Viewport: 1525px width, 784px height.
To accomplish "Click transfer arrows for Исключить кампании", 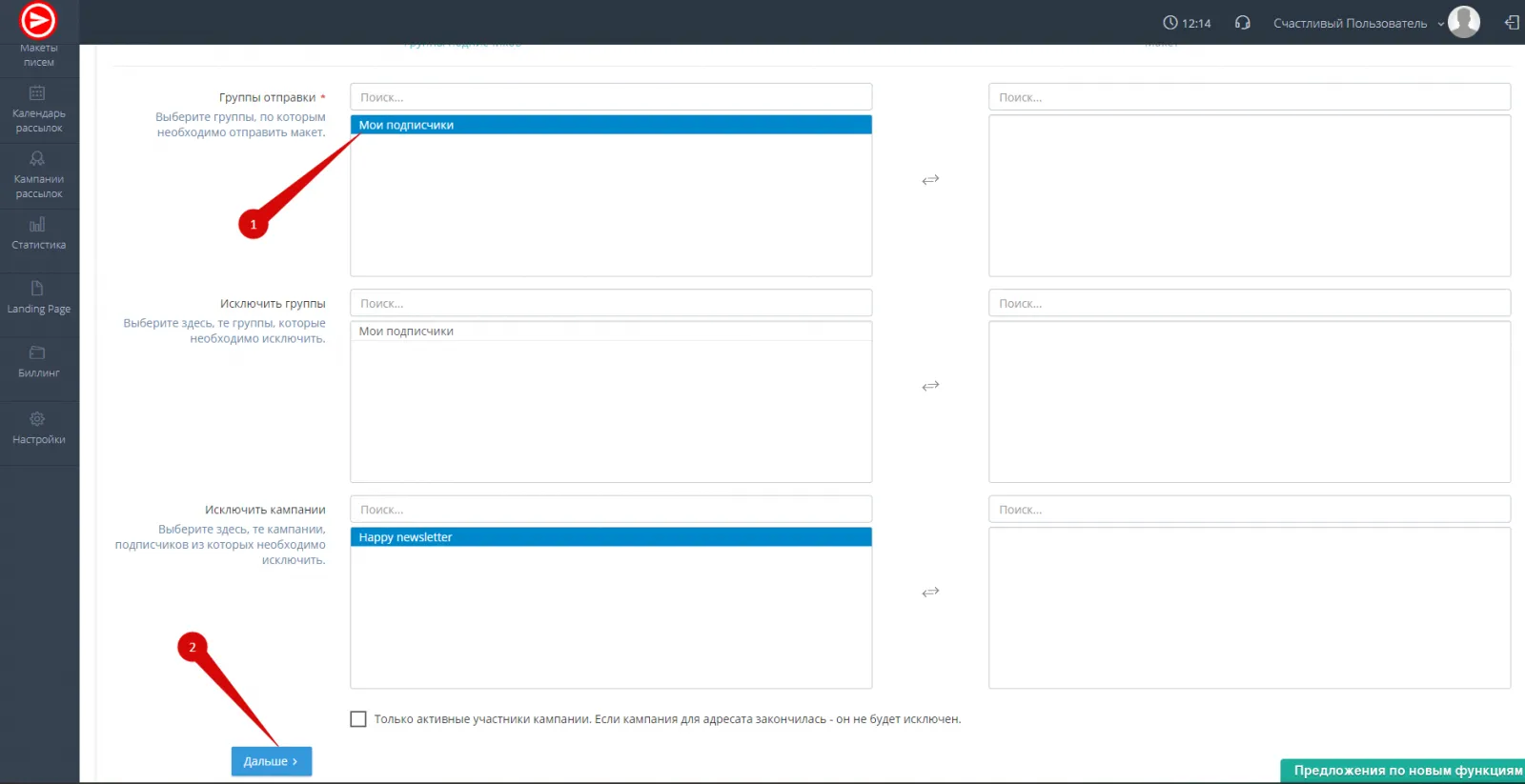I will click(930, 593).
